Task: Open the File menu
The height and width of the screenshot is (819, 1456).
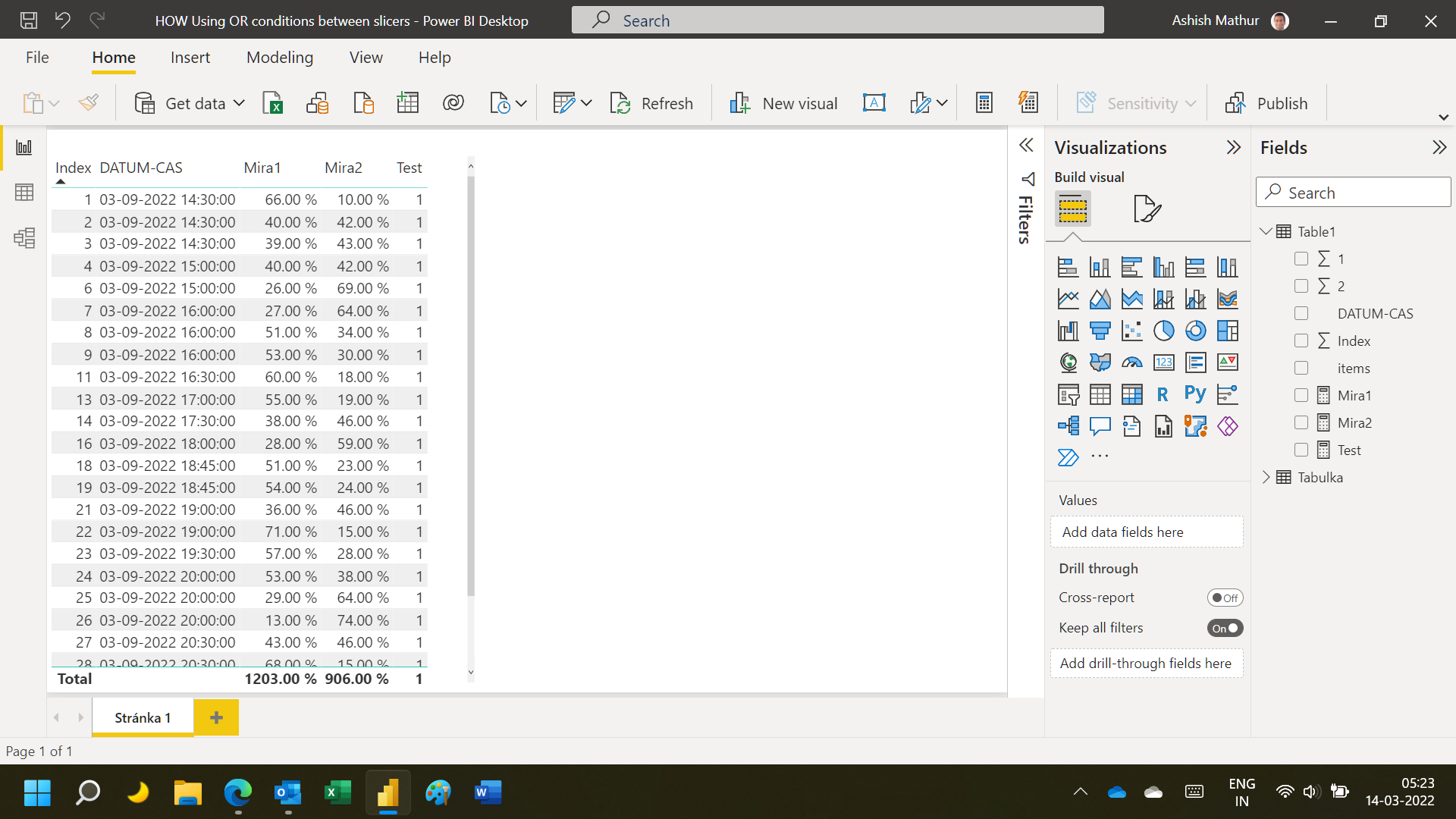Action: pos(37,58)
